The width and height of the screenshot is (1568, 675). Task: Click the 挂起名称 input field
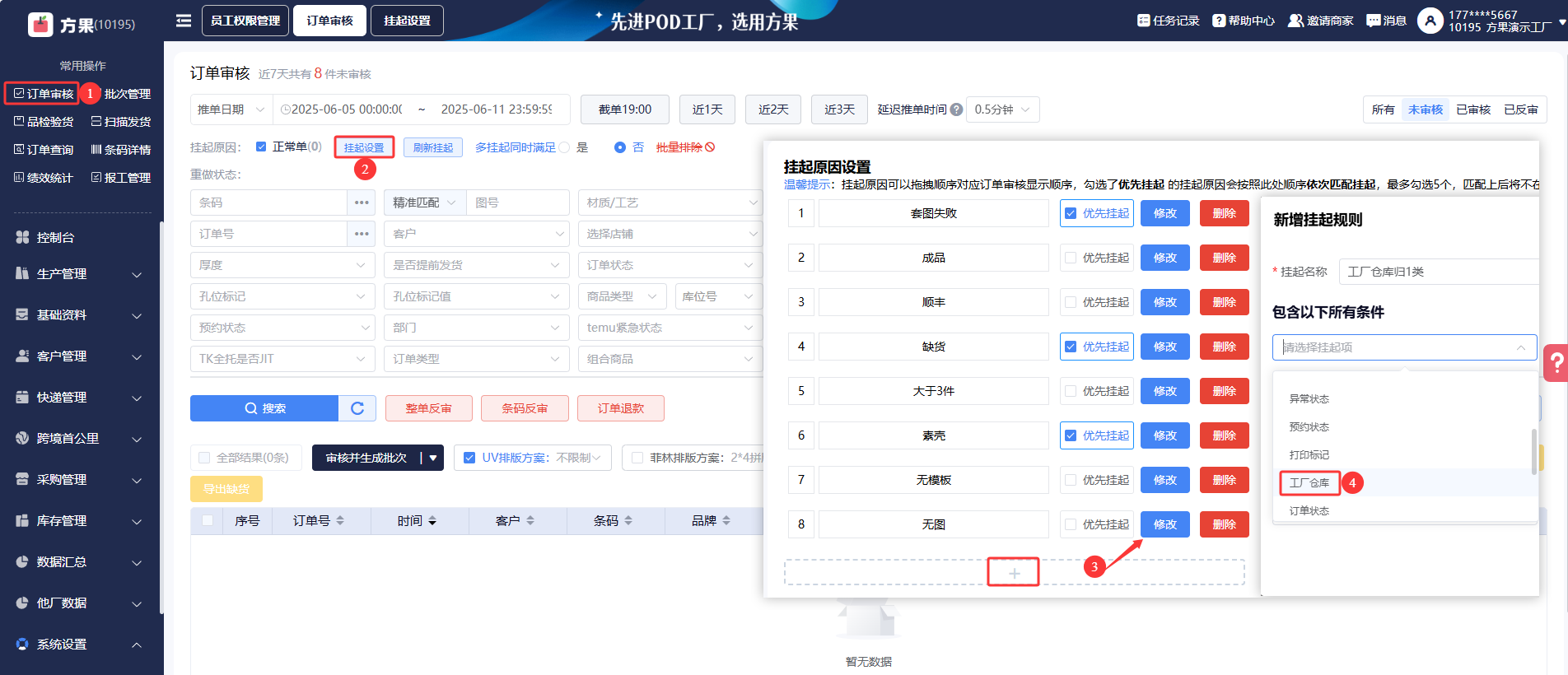1439,272
